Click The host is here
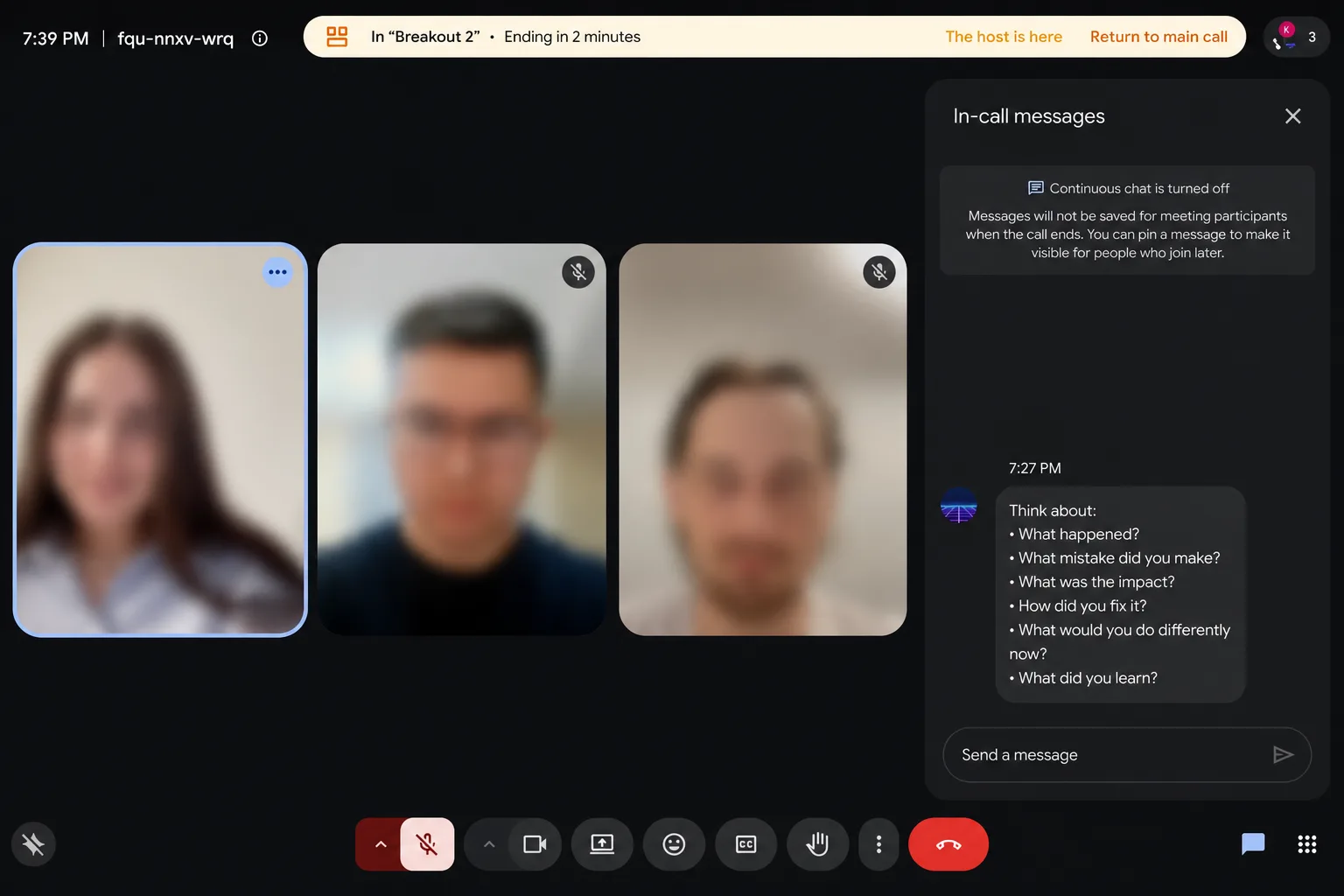The height and width of the screenshot is (896, 1344). 1004,37
